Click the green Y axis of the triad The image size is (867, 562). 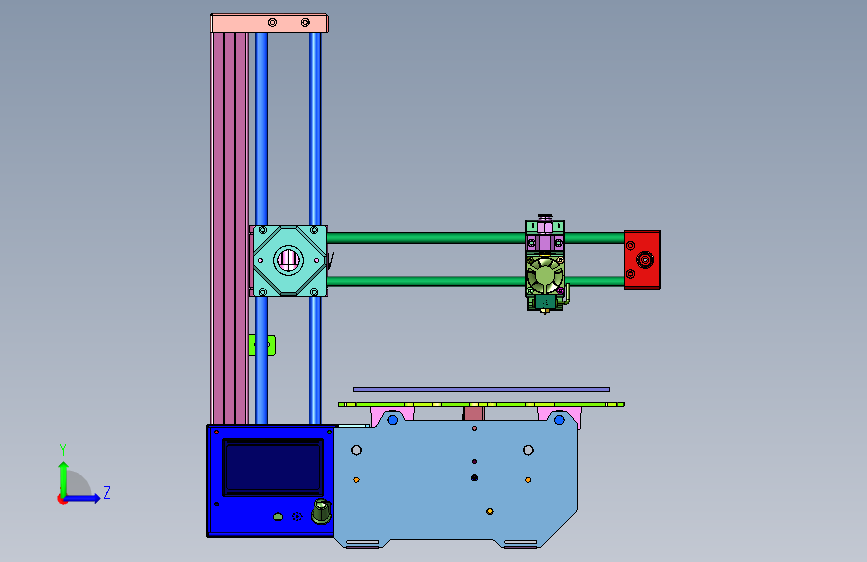tap(64, 479)
